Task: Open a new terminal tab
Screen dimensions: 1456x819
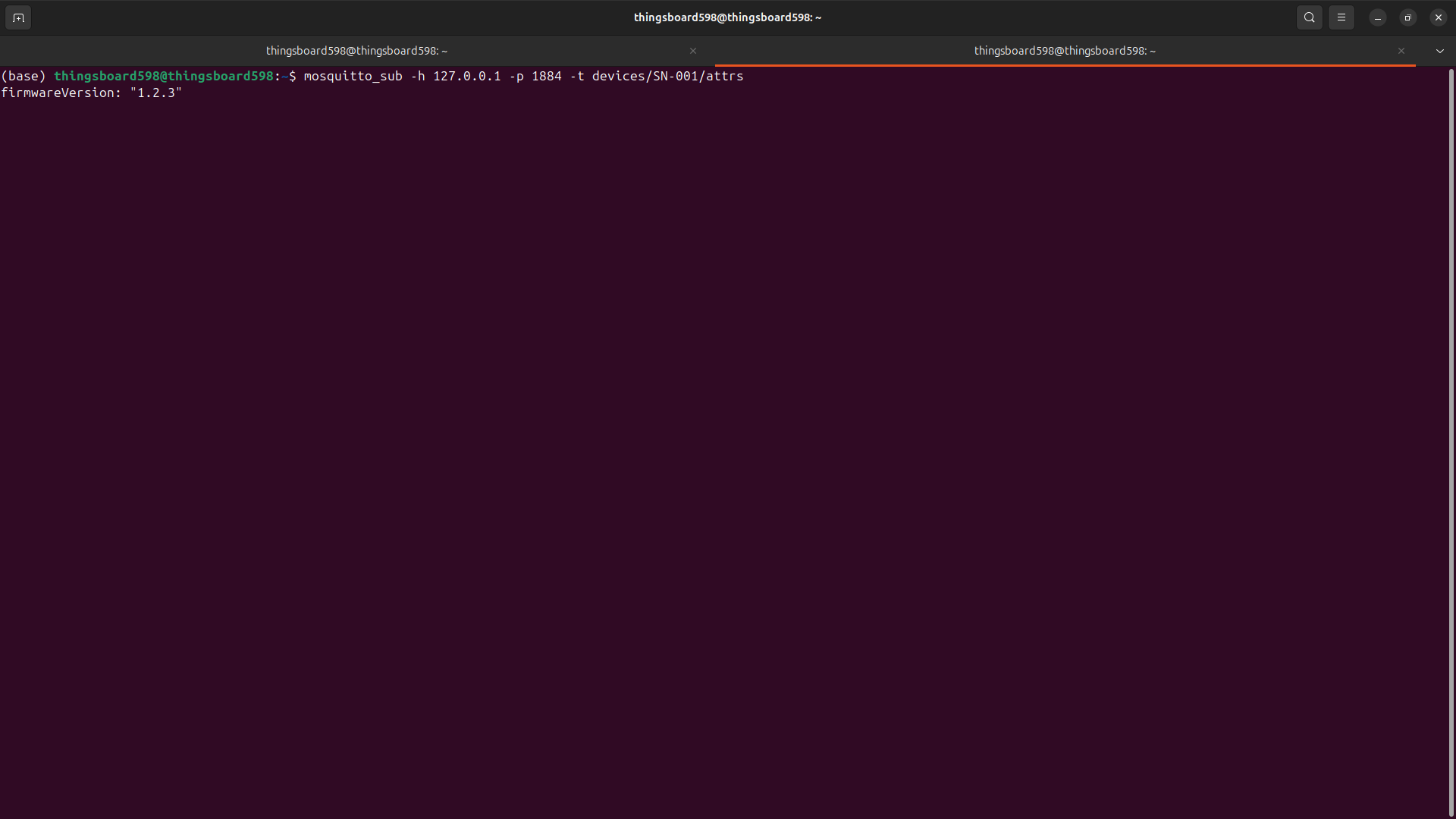Action: [18, 17]
